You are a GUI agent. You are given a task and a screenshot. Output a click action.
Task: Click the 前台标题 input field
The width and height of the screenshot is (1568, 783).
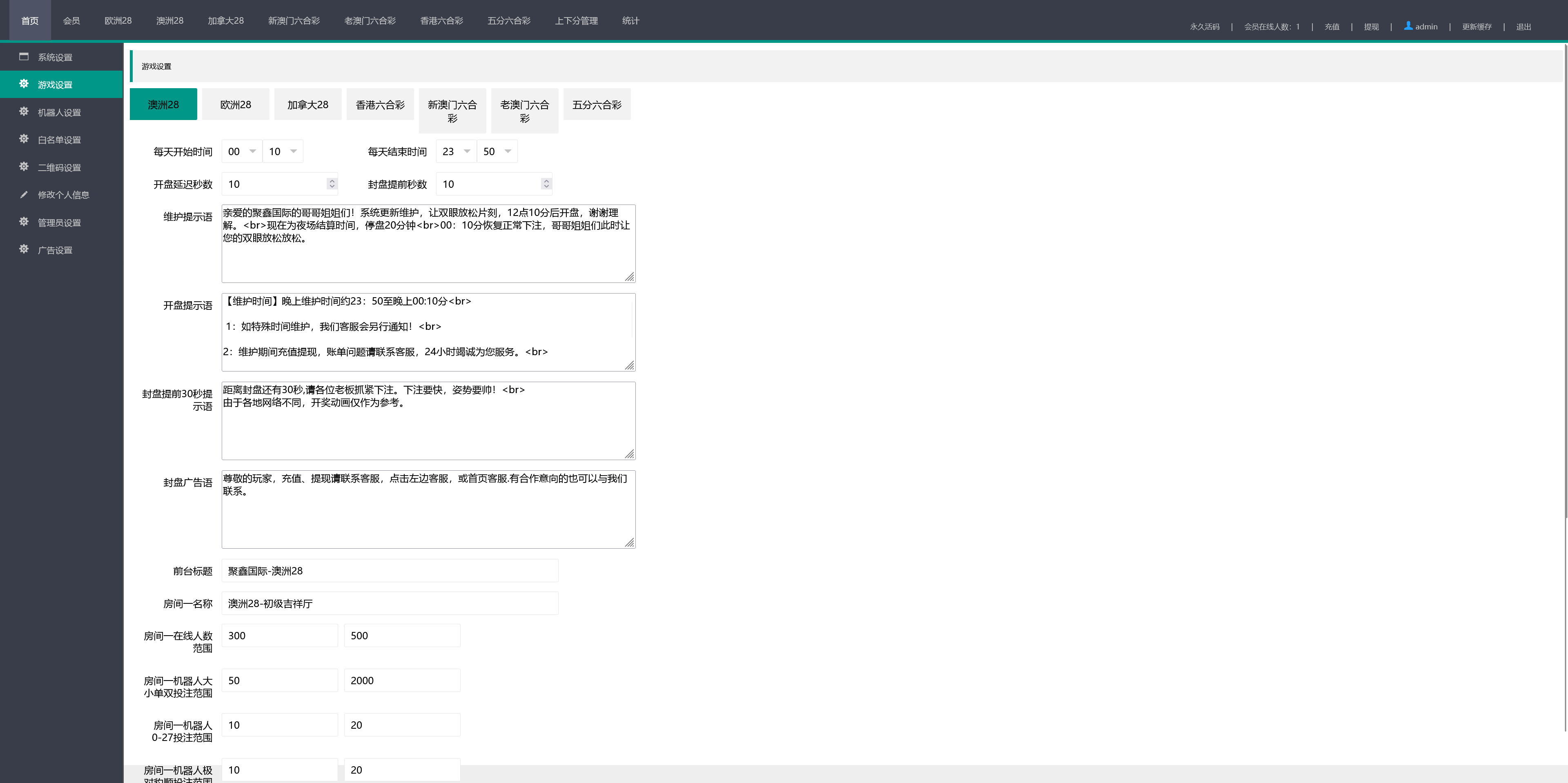point(390,571)
